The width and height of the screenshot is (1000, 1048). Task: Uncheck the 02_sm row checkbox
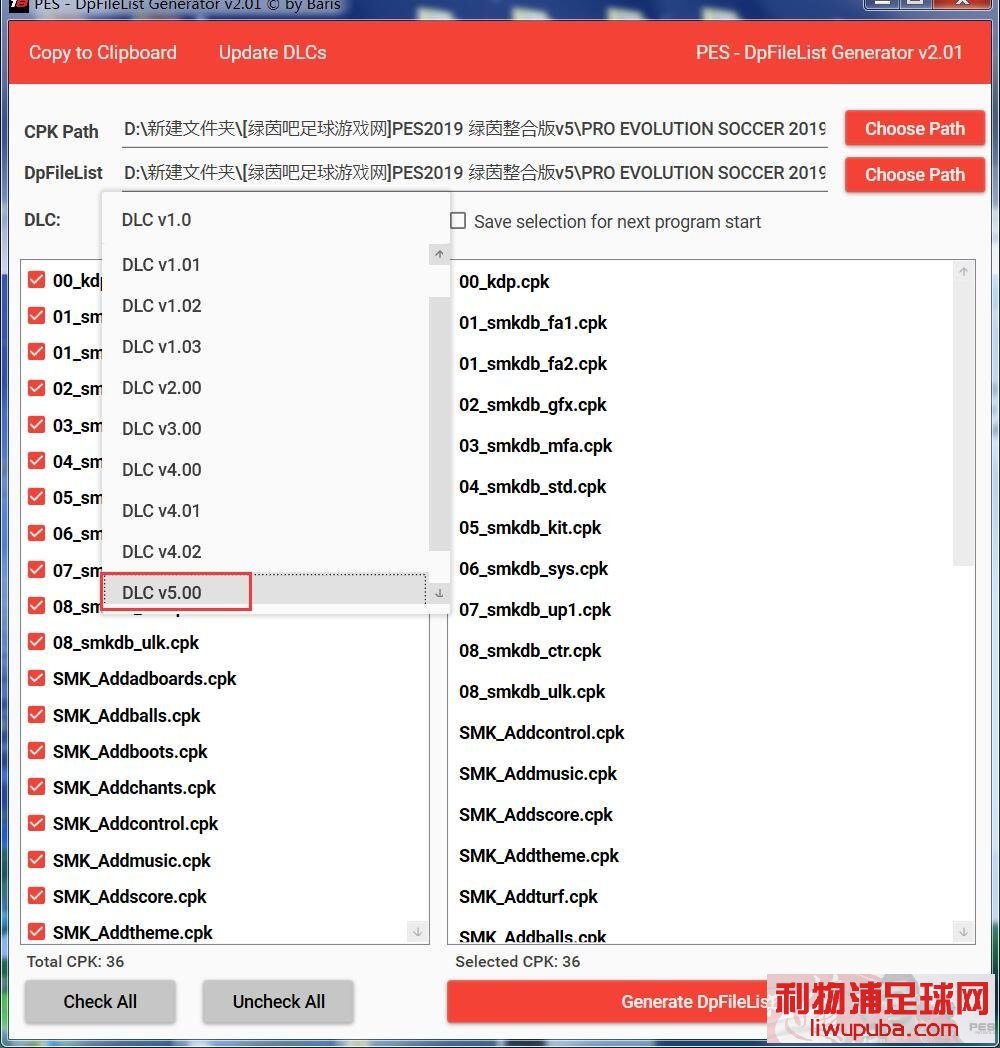point(37,388)
